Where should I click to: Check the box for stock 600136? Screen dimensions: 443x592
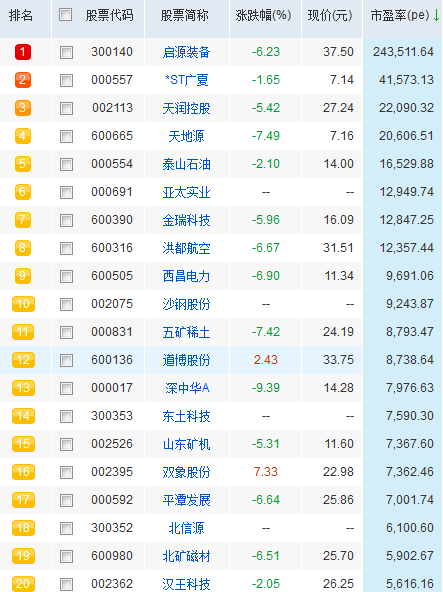(x=66, y=360)
